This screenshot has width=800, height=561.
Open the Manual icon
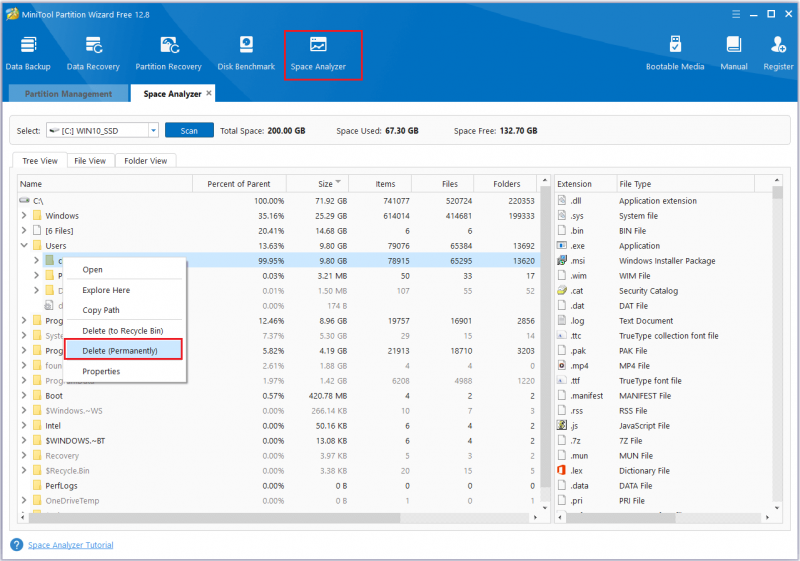(x=734, y=53)
